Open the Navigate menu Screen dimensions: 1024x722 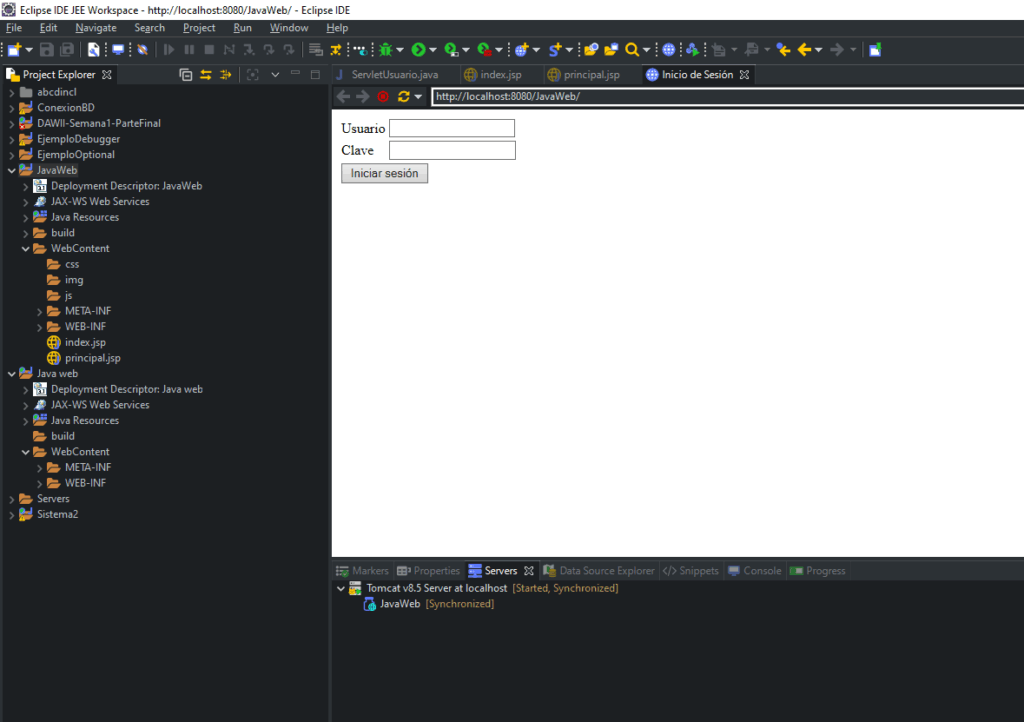pos(95,28)
